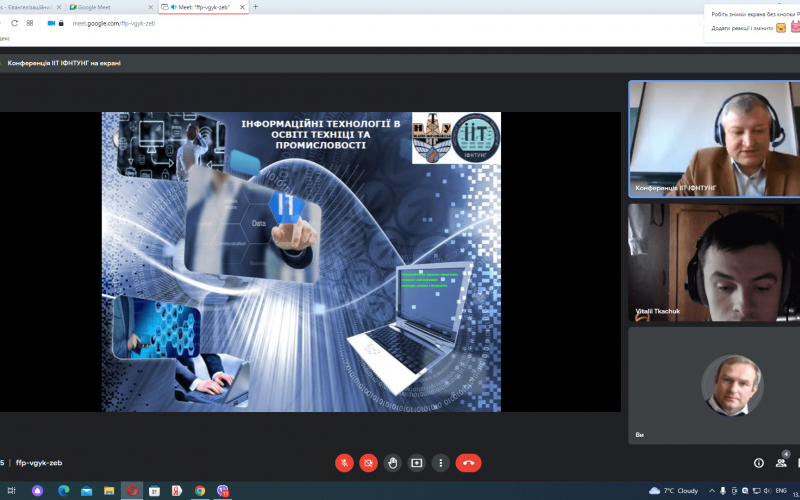The width and height of the screenshot is (800, 500).
Task: Open a new browser tab with plus
Action: tap(256, 7)
